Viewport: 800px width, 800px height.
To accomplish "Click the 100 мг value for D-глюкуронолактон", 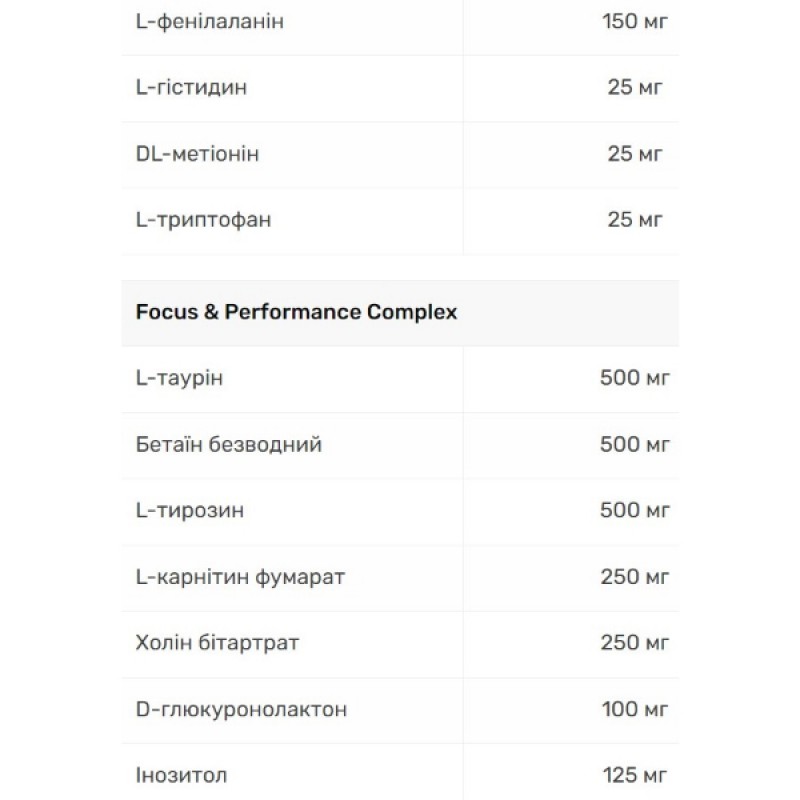I will [634, 710].
